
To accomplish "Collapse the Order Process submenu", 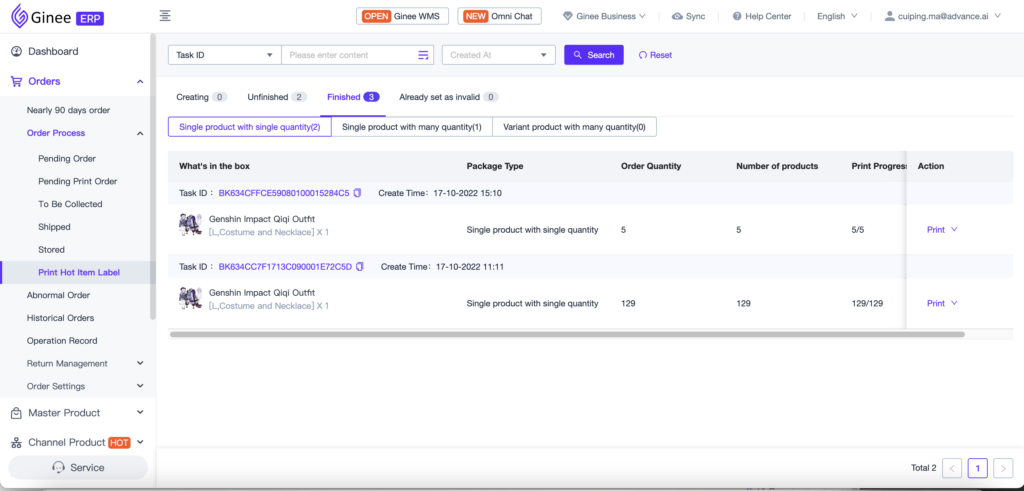I will [140, 133].
